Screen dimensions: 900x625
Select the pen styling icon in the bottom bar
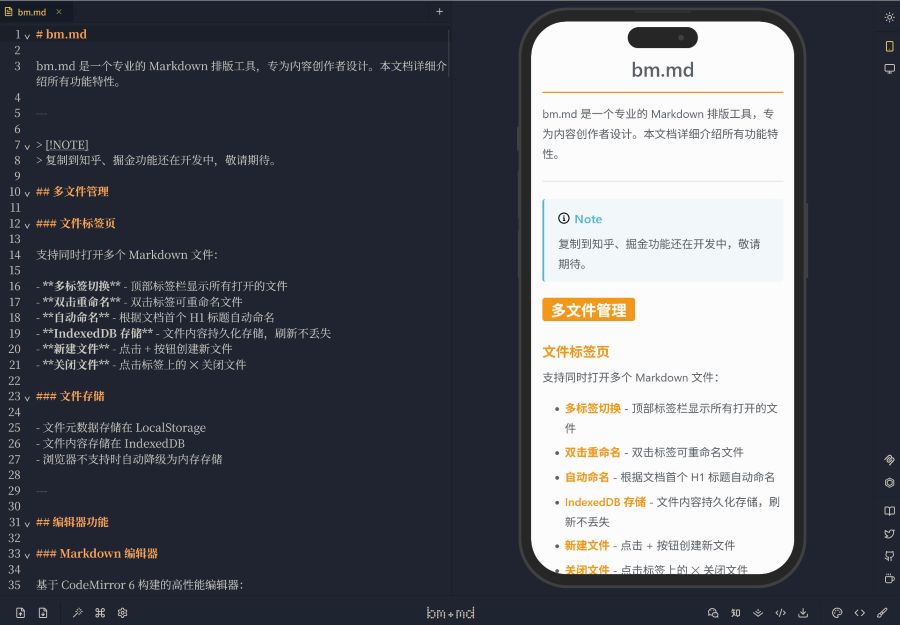click(880, 613)
